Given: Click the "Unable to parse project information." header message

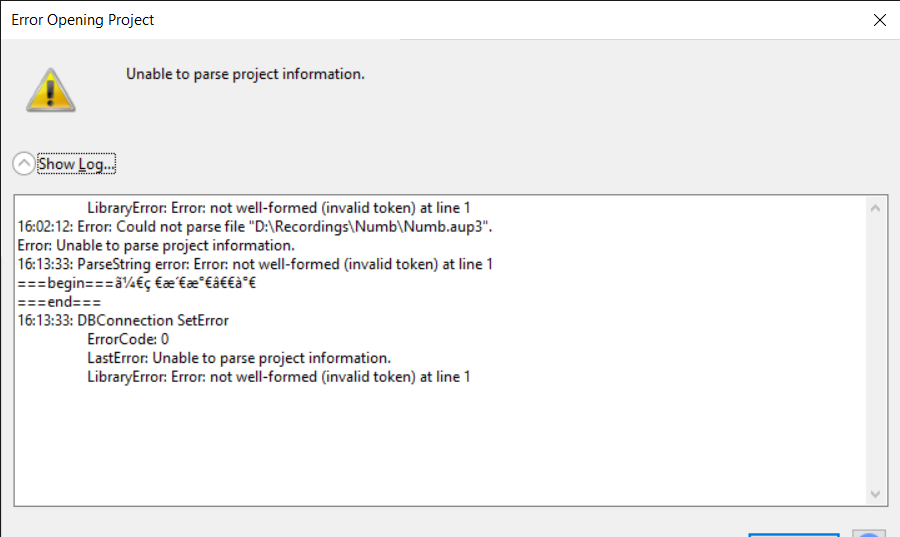Looking at the screenshot, I should [x=245, y=74].
